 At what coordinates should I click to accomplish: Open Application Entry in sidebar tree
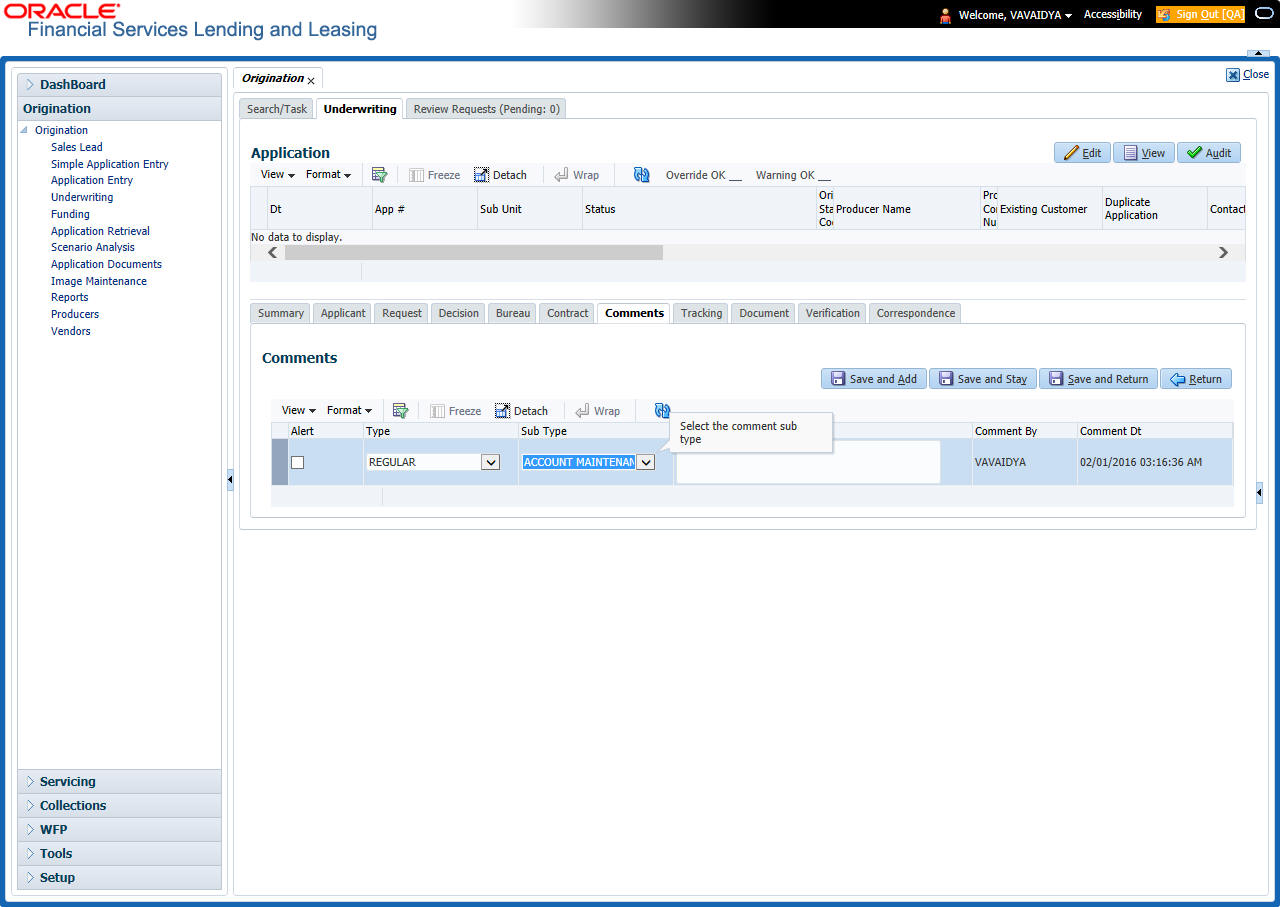click(92, 180)
